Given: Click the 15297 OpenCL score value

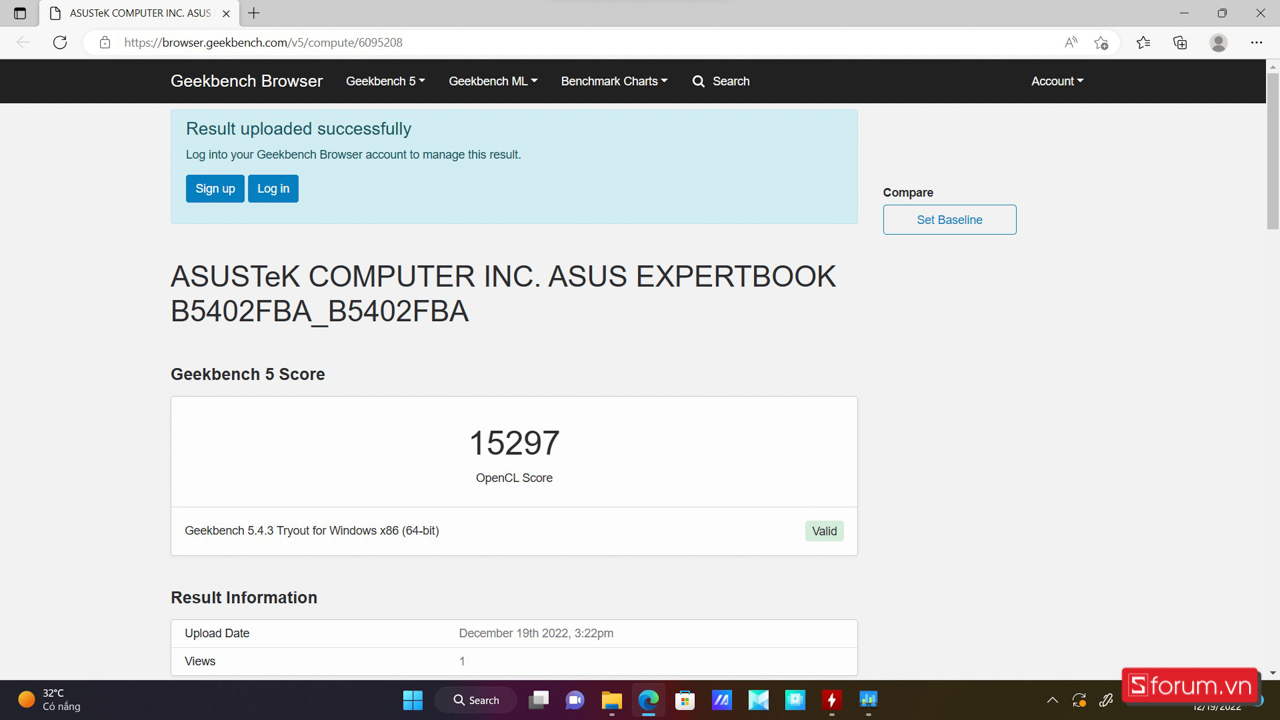Looking at the screenshot, I should tap(514, 443).
